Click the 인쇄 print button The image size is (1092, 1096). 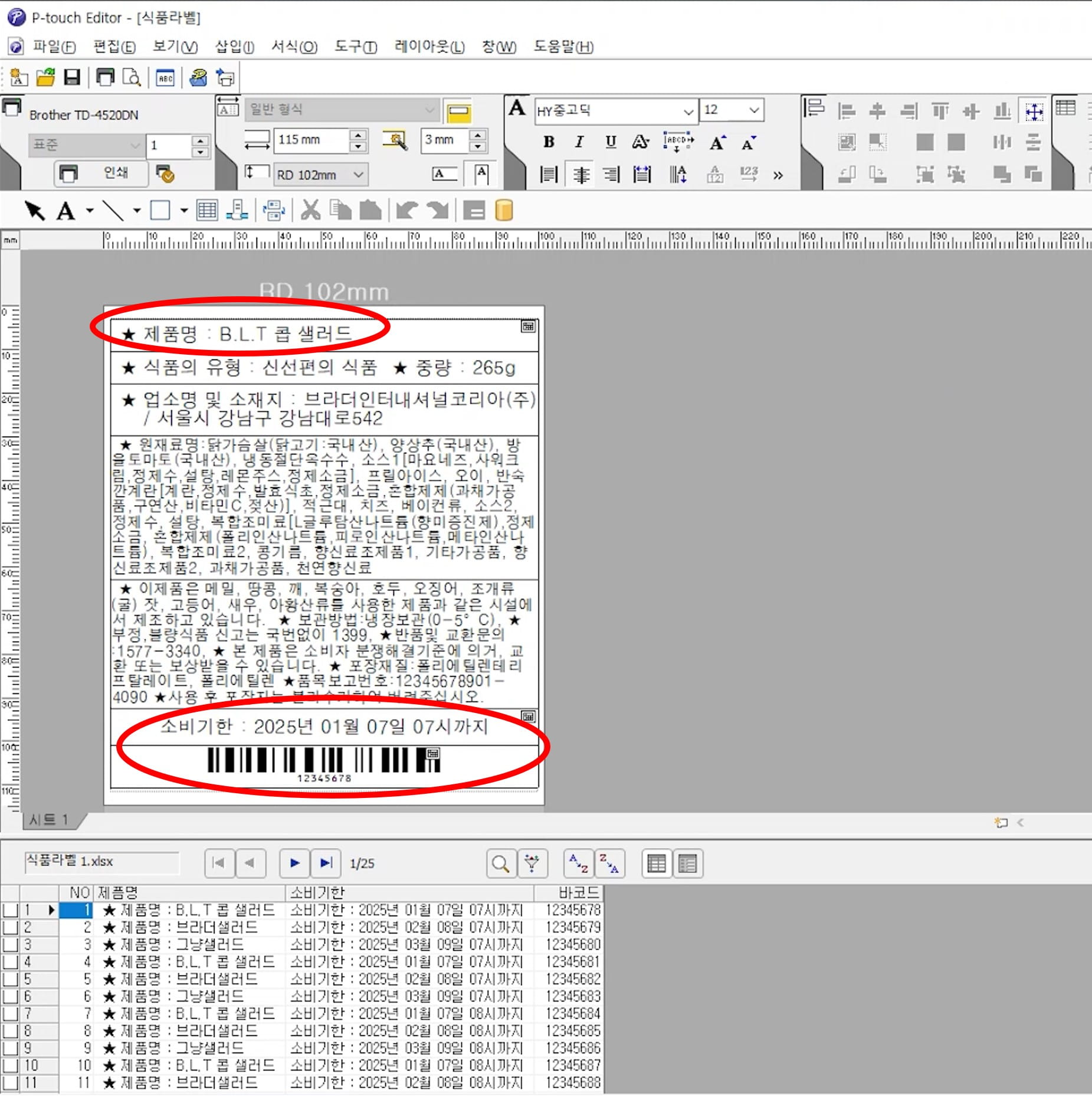coord(101,173)
